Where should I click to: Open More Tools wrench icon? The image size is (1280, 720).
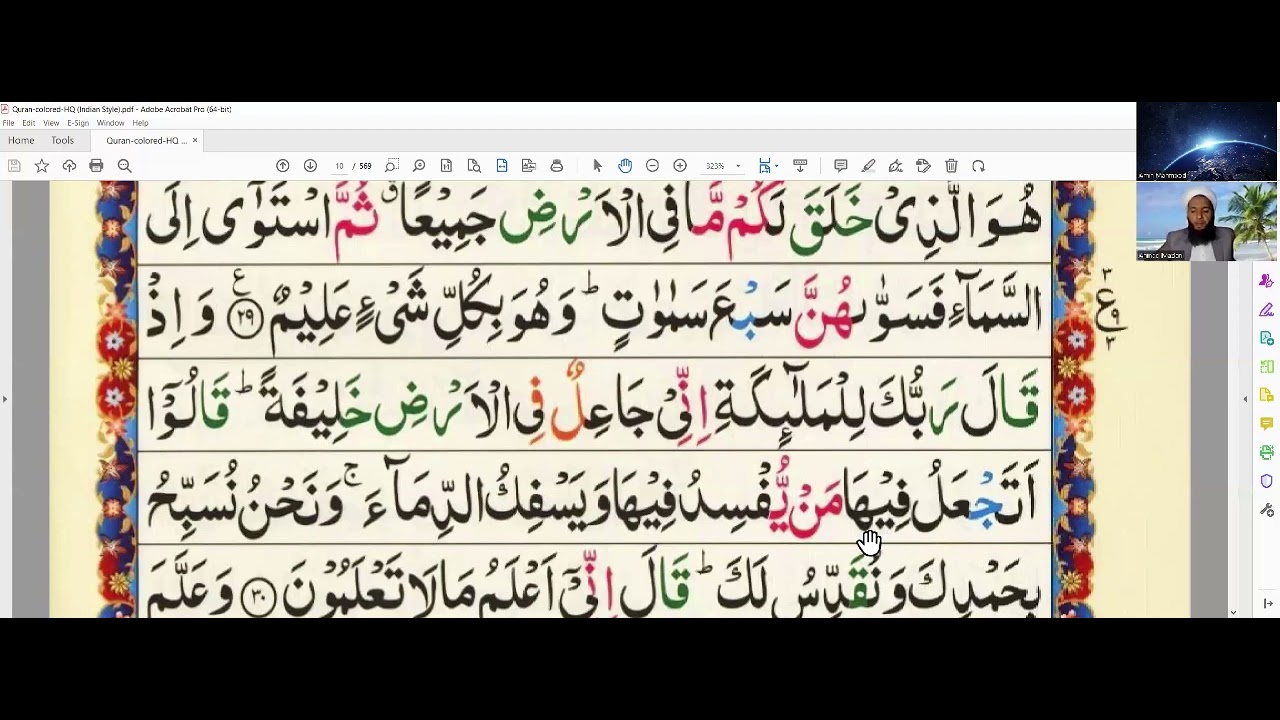(x=1266, y=510)
